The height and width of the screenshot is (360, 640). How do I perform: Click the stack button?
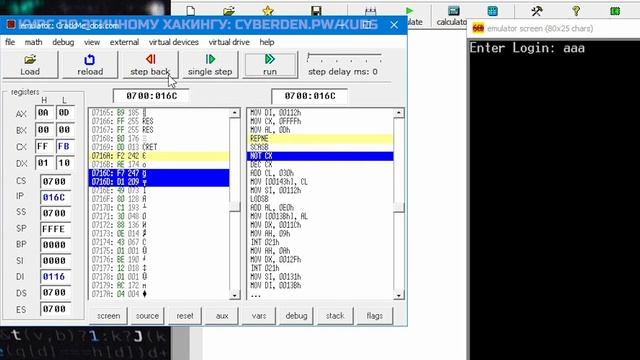[x=335, y=316]
